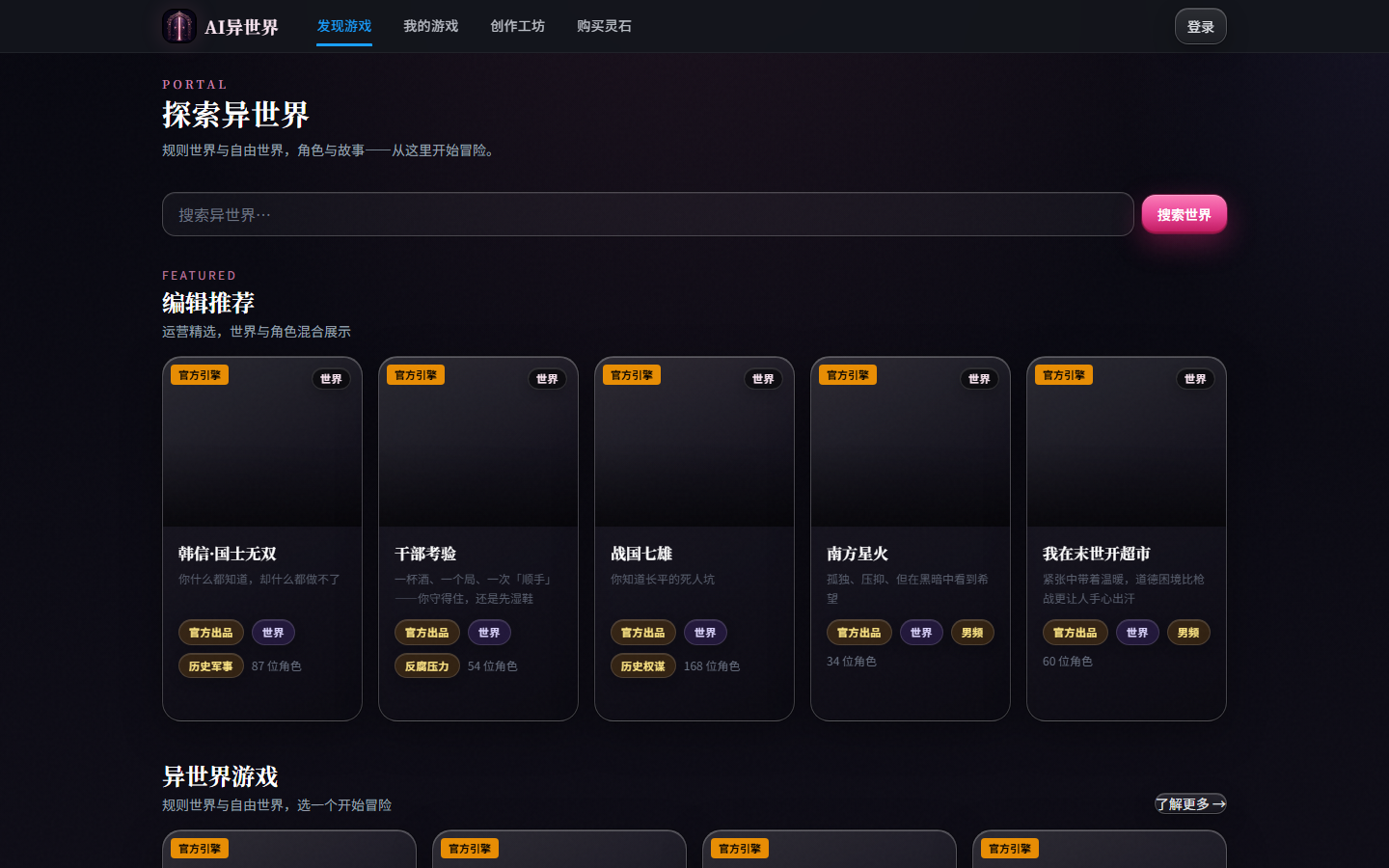Click the 南方星火 title
The image size is (1389, 868).
coord(858,554)
